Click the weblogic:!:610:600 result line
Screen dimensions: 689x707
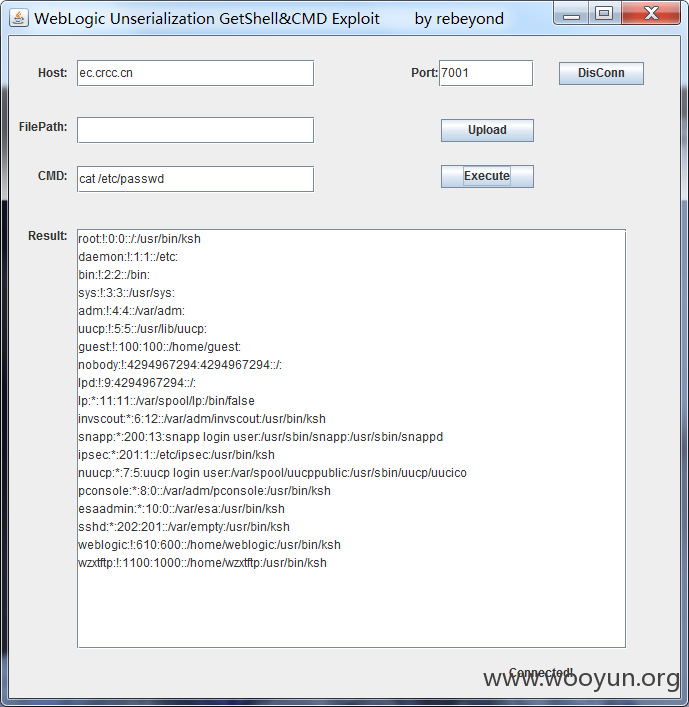[x=209, y=545]
